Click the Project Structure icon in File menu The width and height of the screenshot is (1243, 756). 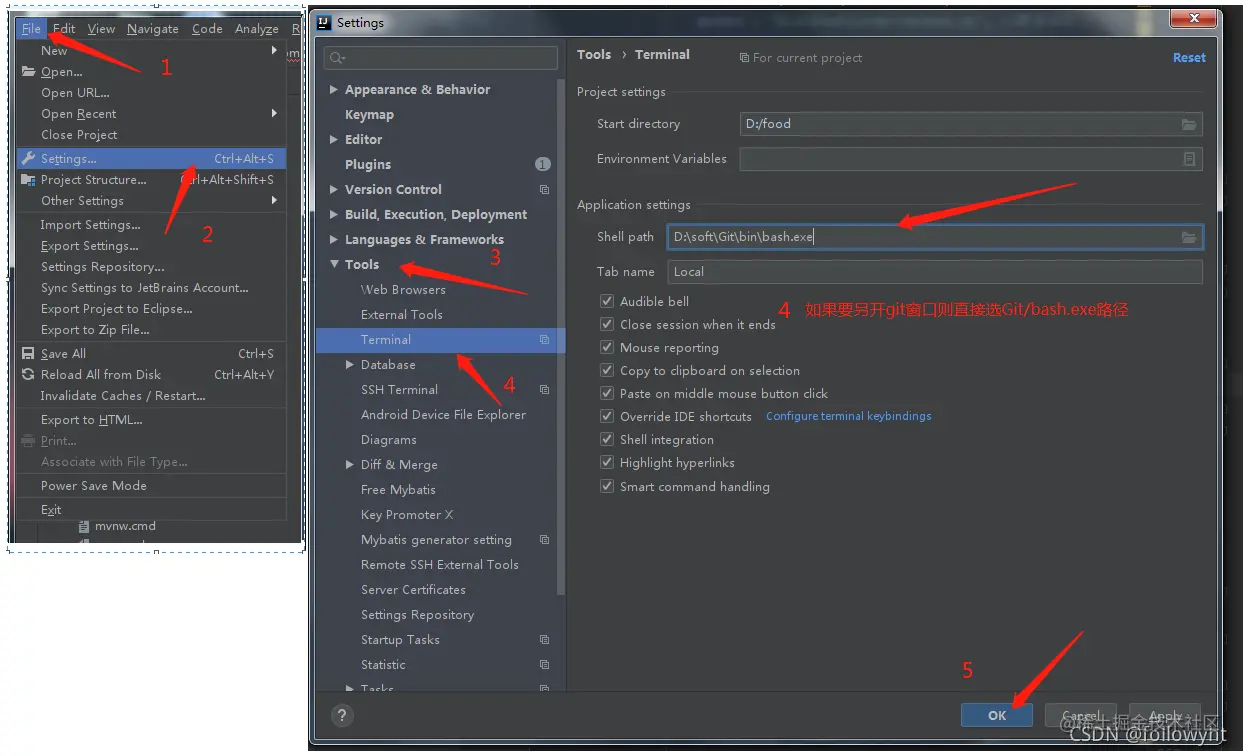(29, 180)
